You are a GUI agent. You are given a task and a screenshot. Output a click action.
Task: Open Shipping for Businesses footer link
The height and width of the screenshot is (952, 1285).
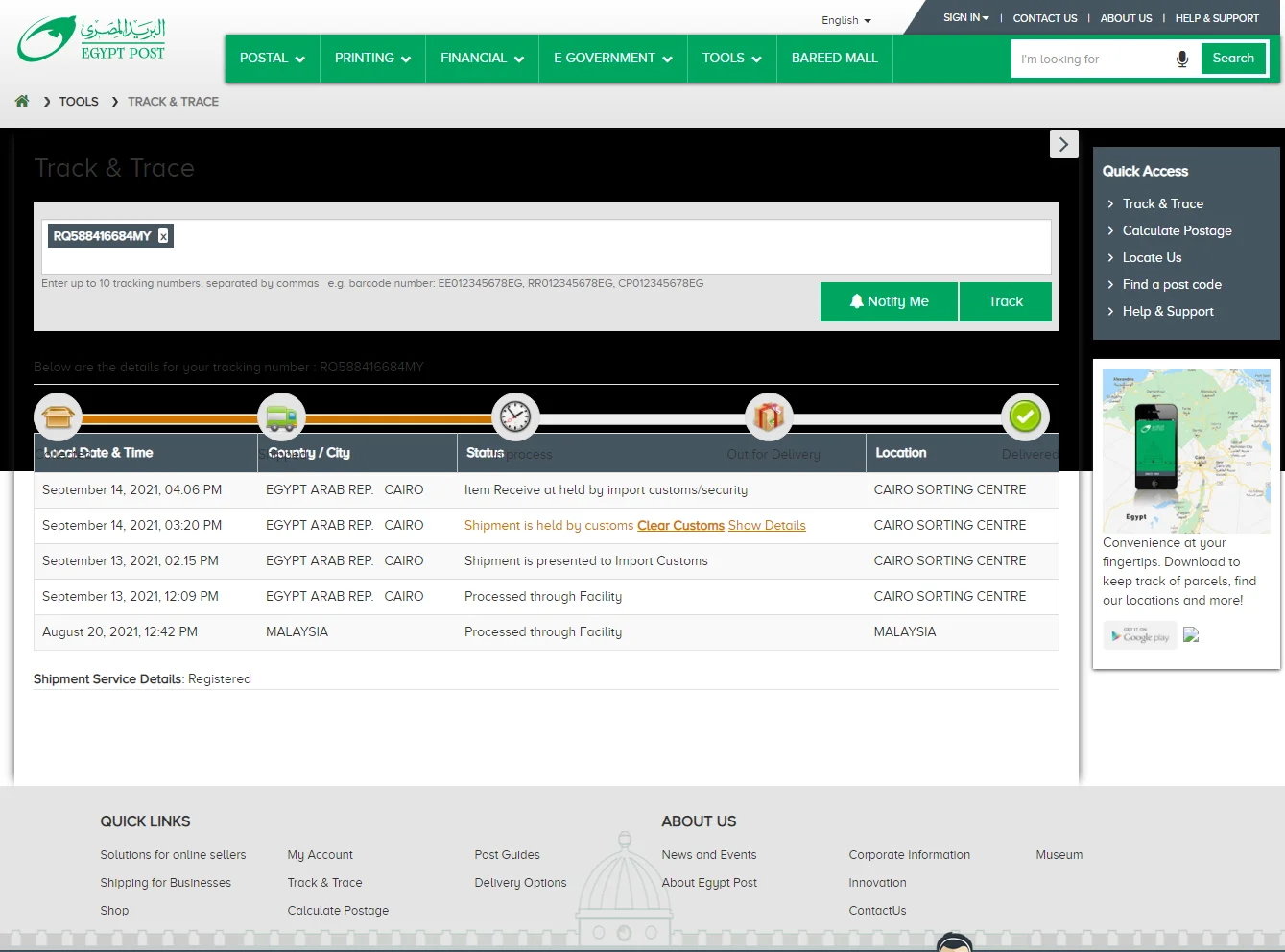coord(165,883)
